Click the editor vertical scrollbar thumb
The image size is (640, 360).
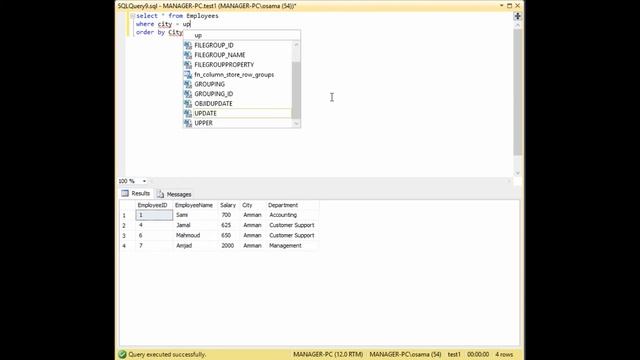point(517,92)
